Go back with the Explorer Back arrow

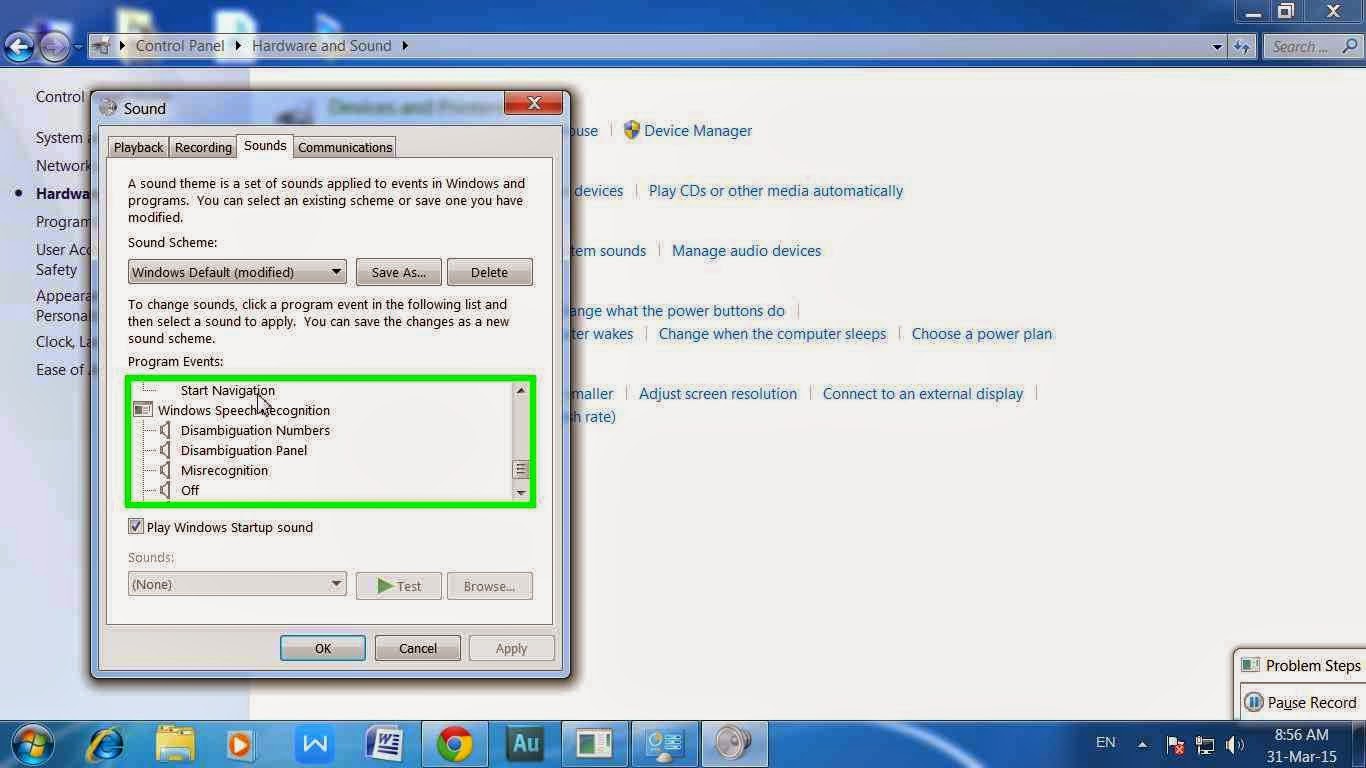tap(19, 46)
